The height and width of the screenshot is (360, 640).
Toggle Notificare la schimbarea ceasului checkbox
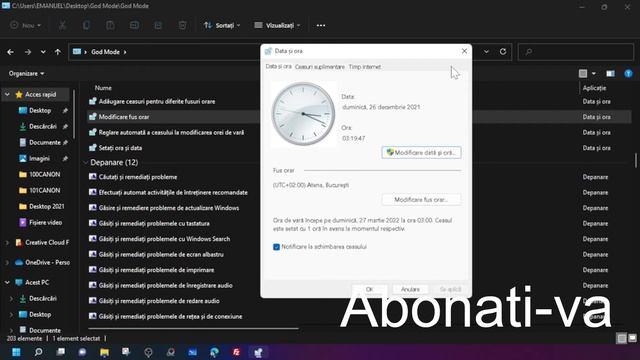(276, 247)
